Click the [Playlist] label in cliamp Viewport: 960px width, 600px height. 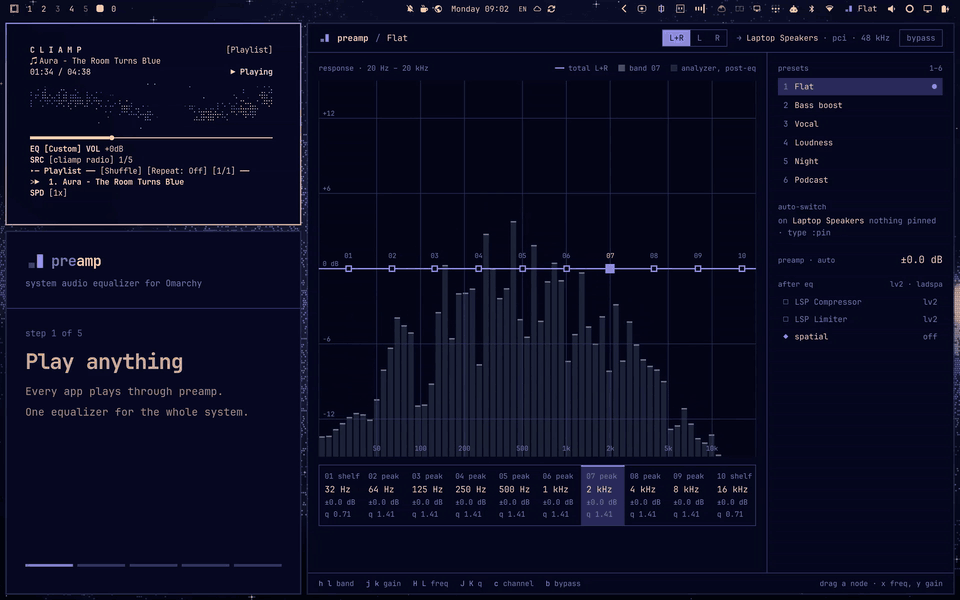[x=249, y=50]
